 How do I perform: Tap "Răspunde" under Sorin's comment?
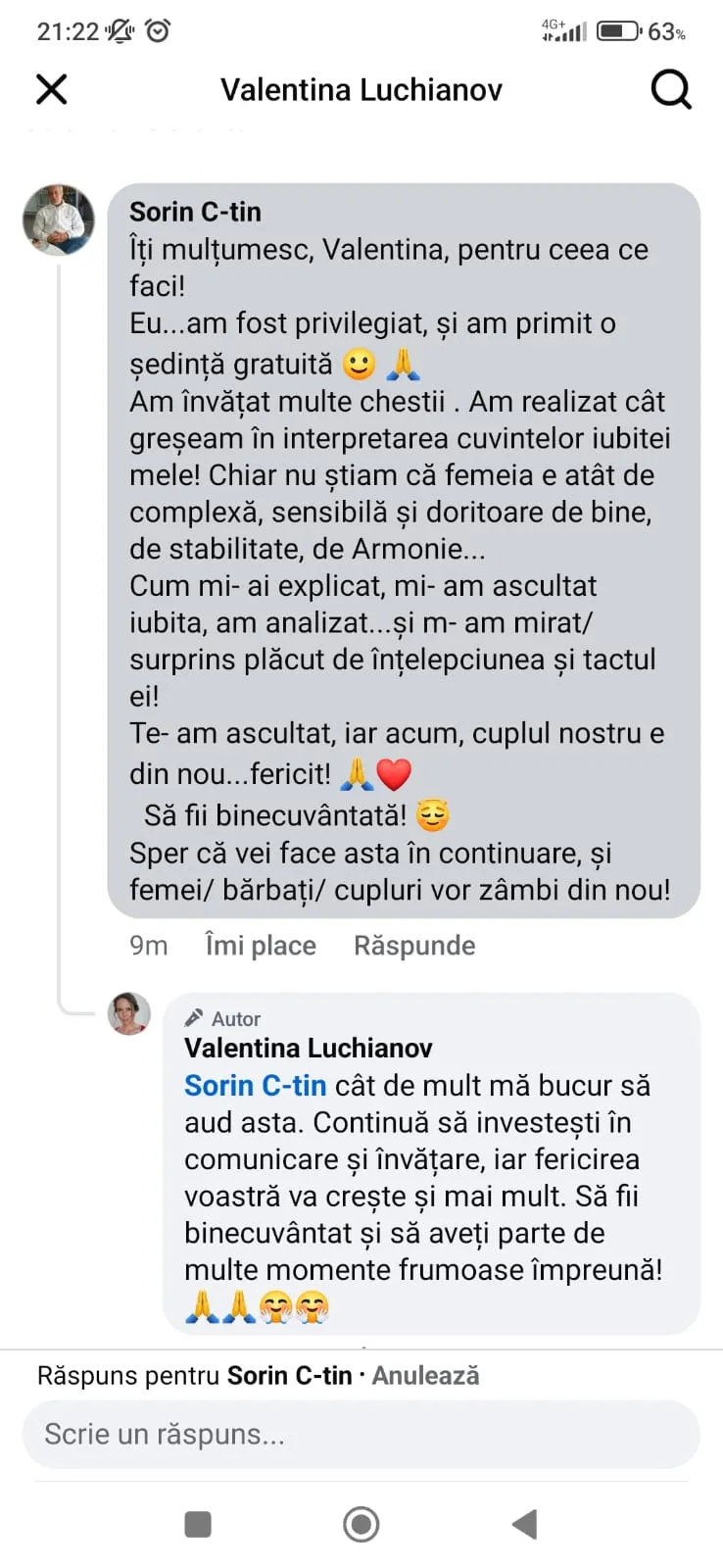pos(414,946)
